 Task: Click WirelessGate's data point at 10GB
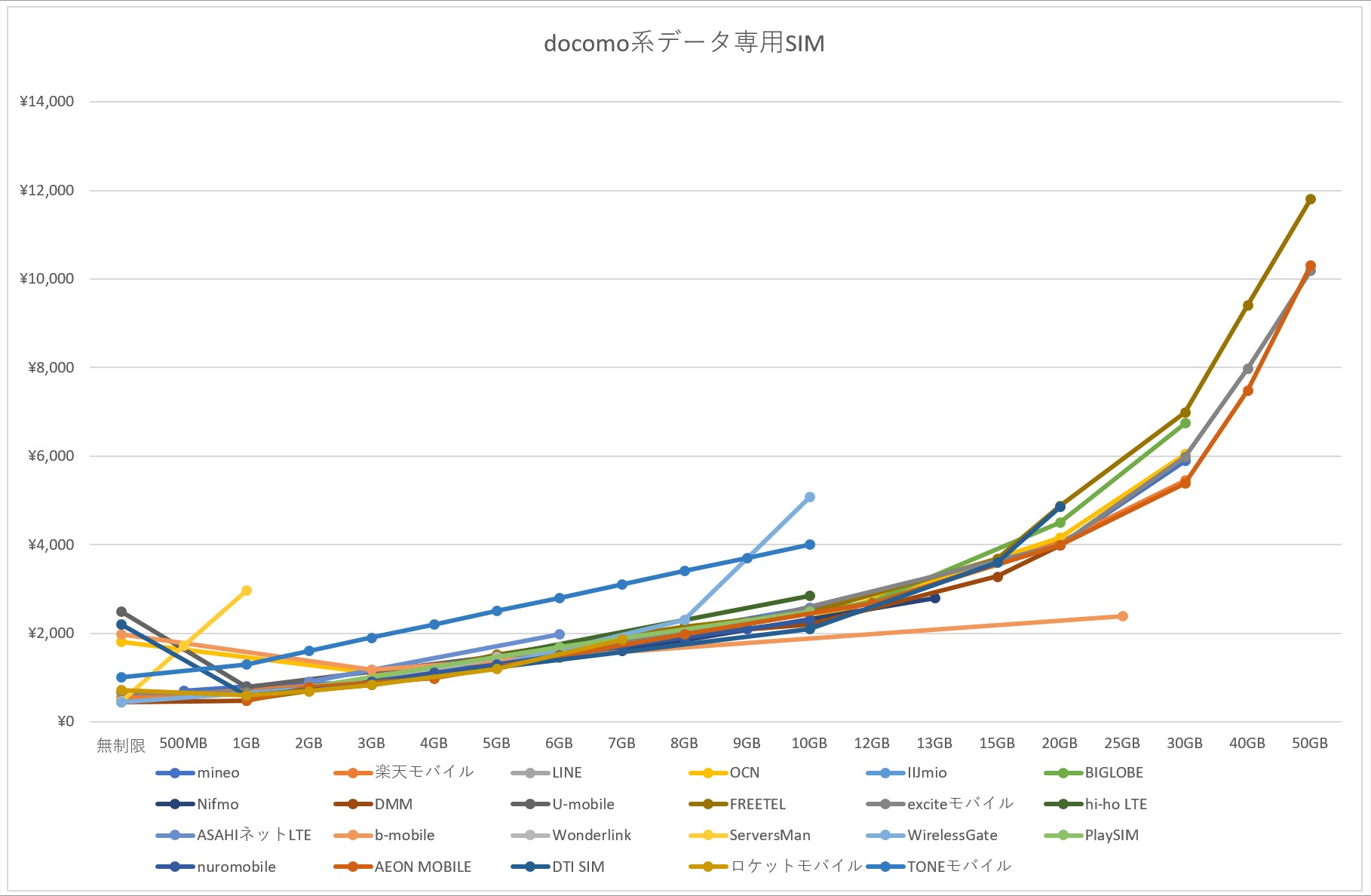(x=809, y=497)
